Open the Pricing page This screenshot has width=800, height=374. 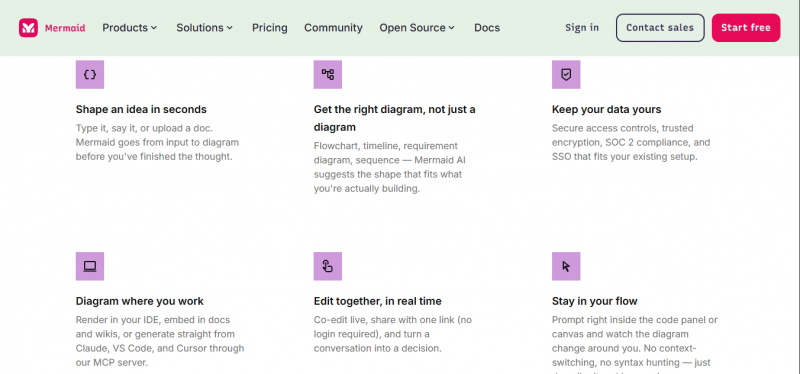(269, 28)
